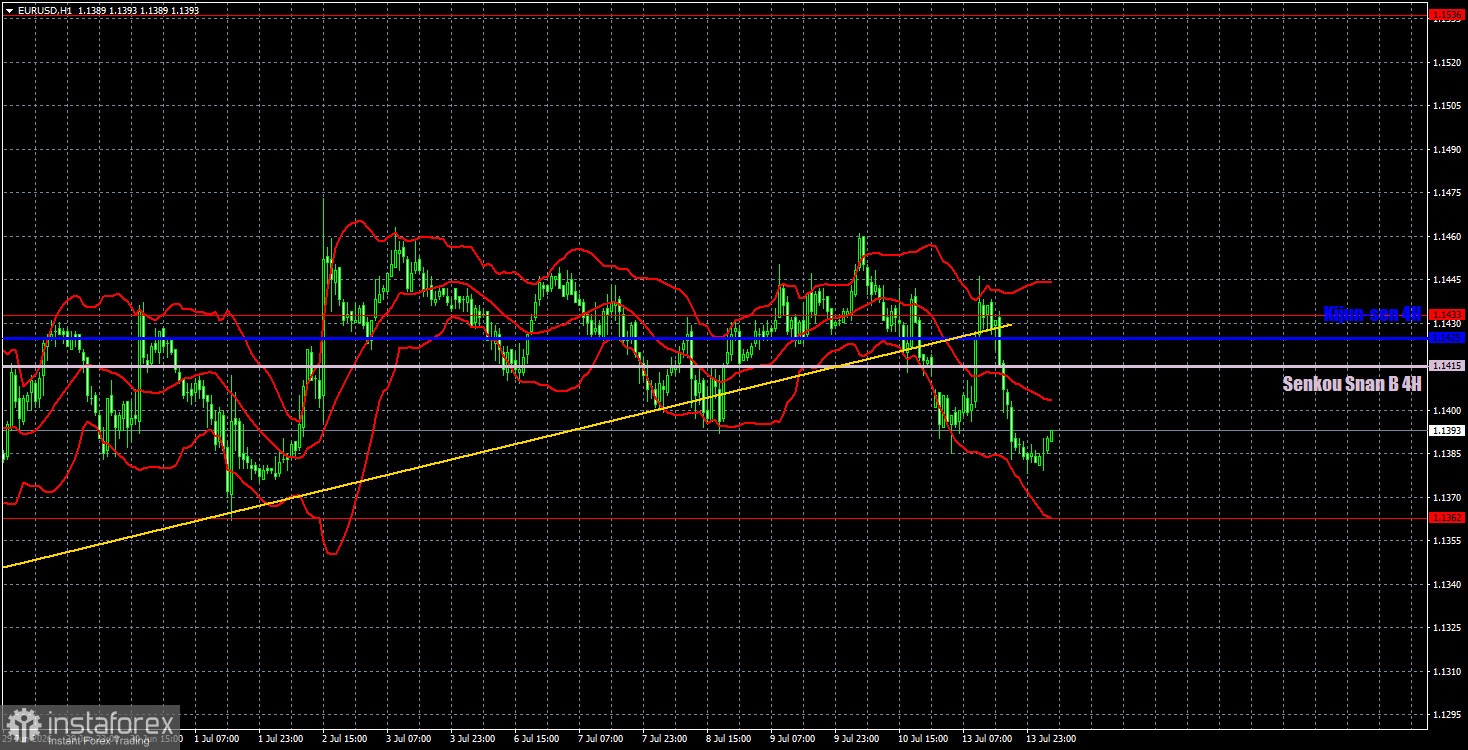Click the 1.1325 price axis label
Viewport: 1468px width, 750px height.
(1447, 628)
